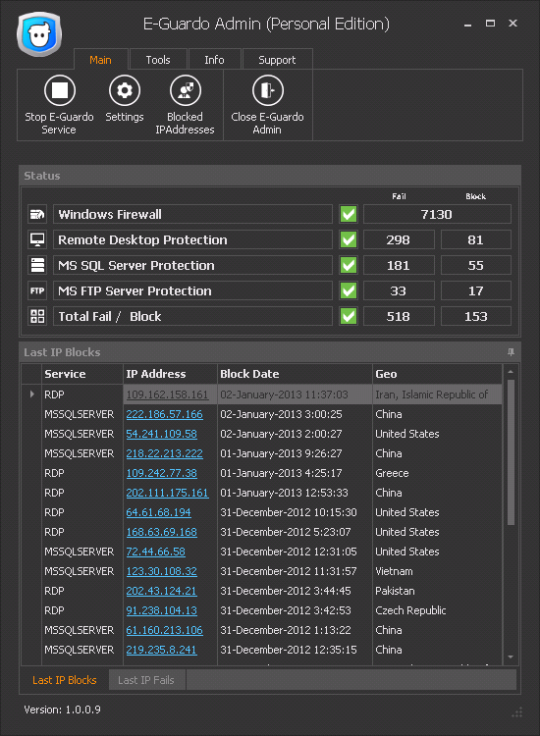
Task: Open IP link 202.43.124.21
Action: click(162, 591)
